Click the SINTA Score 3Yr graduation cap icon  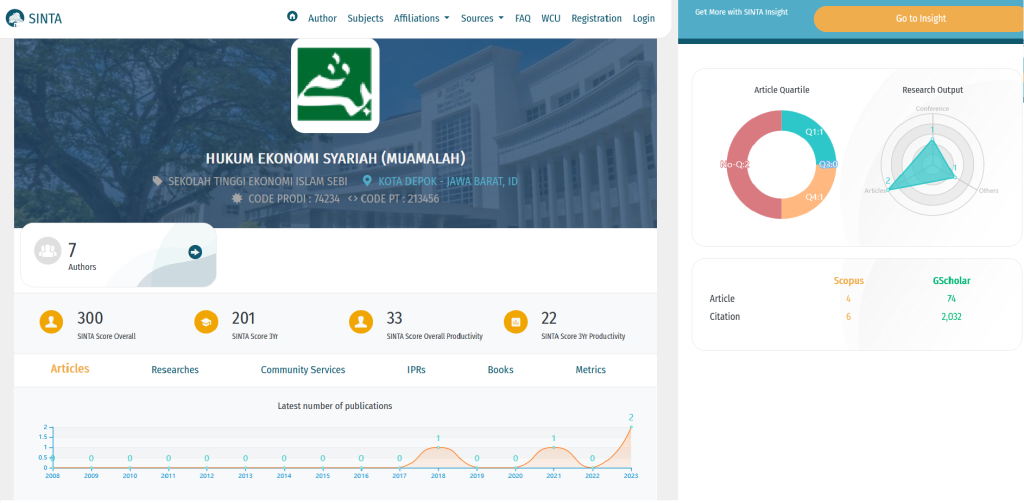[206, 322]
